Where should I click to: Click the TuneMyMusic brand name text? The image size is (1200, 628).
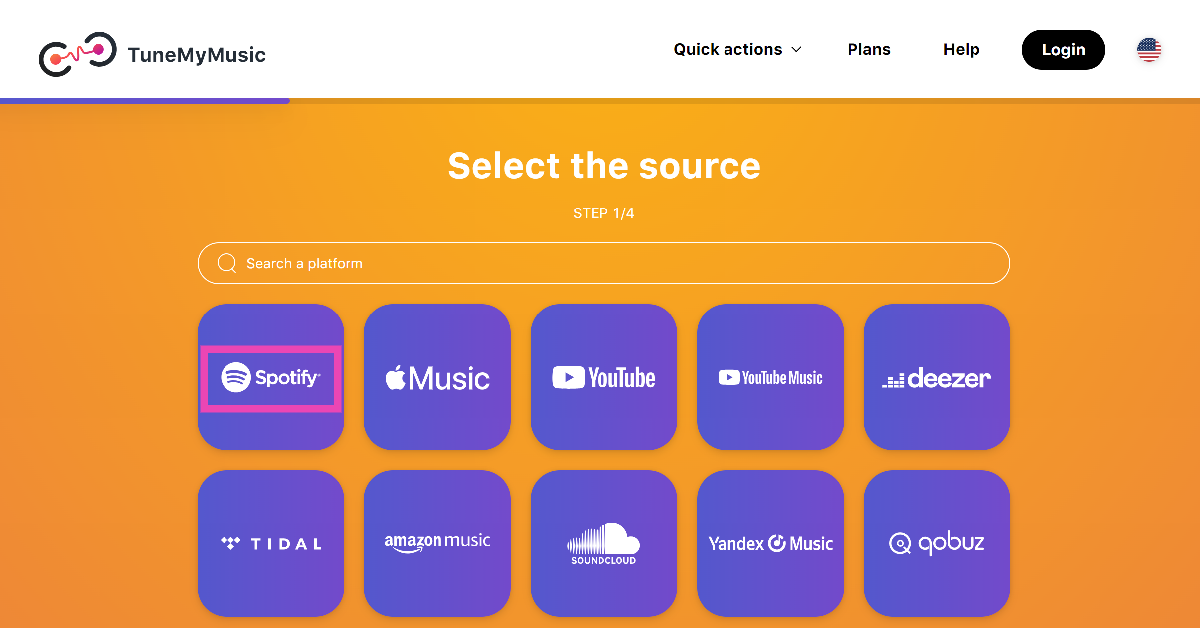pyautogui.click(x=197, y=55)
